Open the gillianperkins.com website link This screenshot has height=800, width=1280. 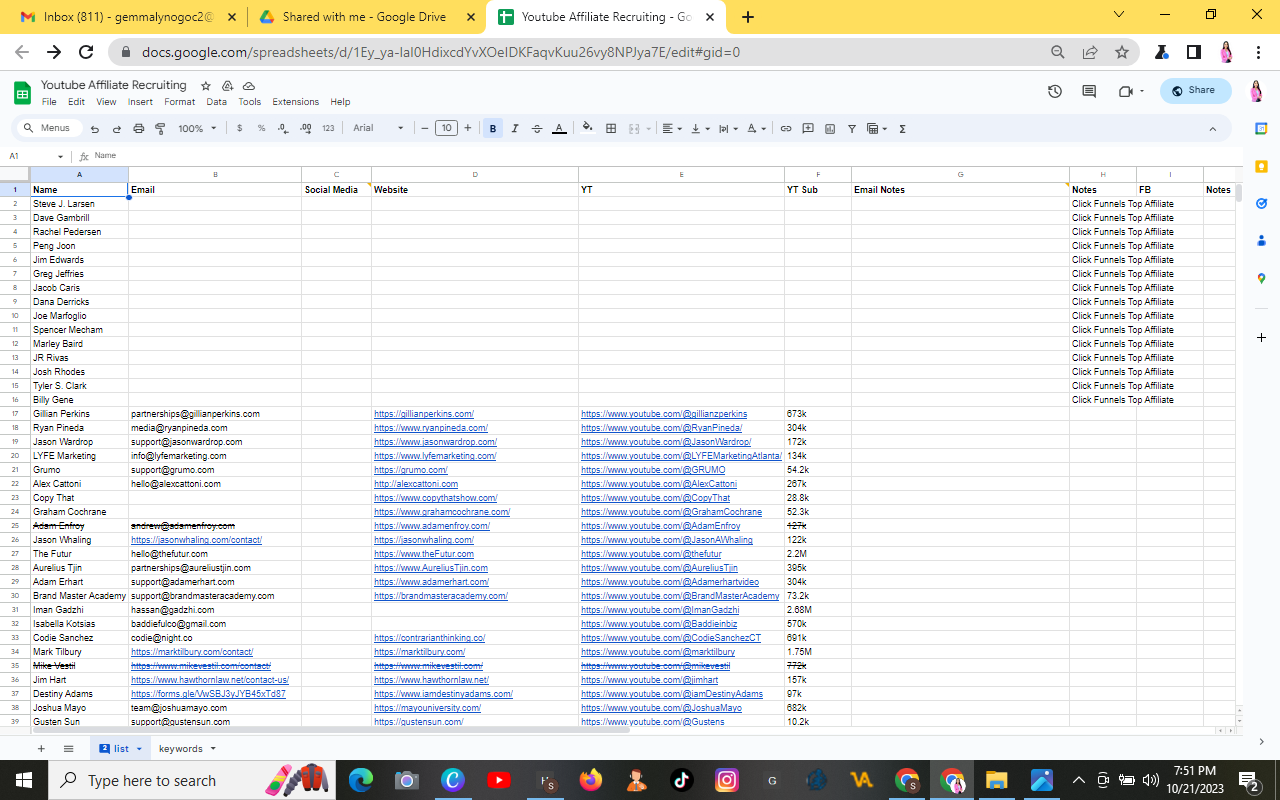pyautogui.click(x=424, y=414)
